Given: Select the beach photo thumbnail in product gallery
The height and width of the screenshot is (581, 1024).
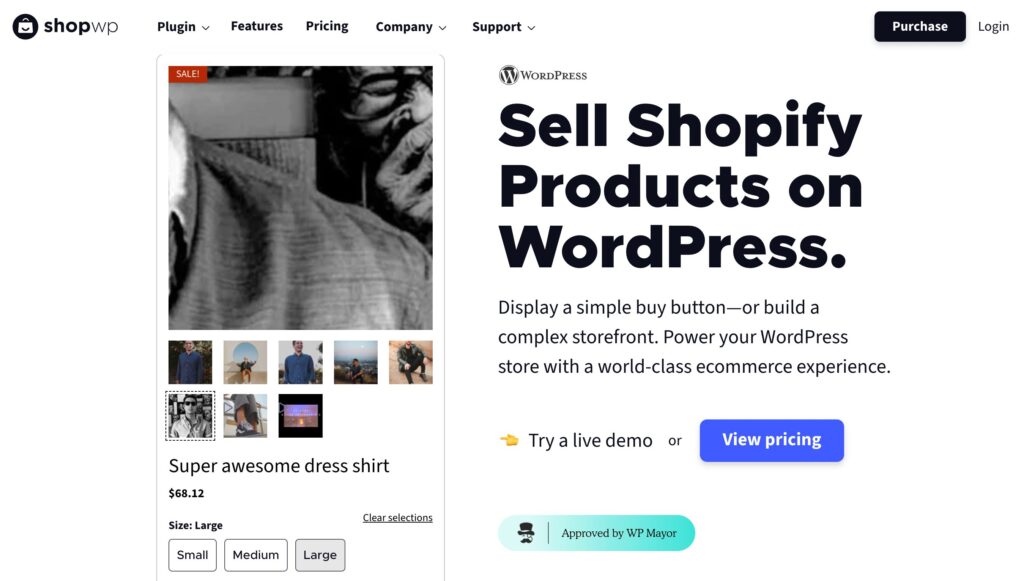Looking at the screenshot, I should (245, 361).
